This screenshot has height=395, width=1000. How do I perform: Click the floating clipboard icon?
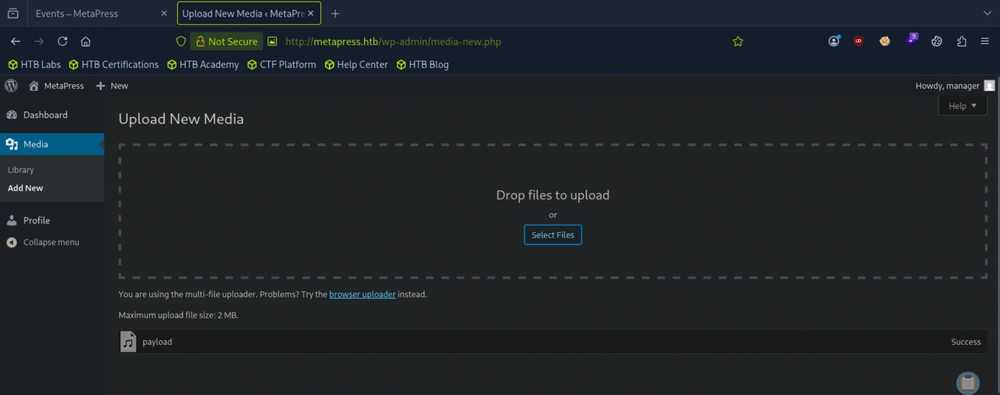967,383
